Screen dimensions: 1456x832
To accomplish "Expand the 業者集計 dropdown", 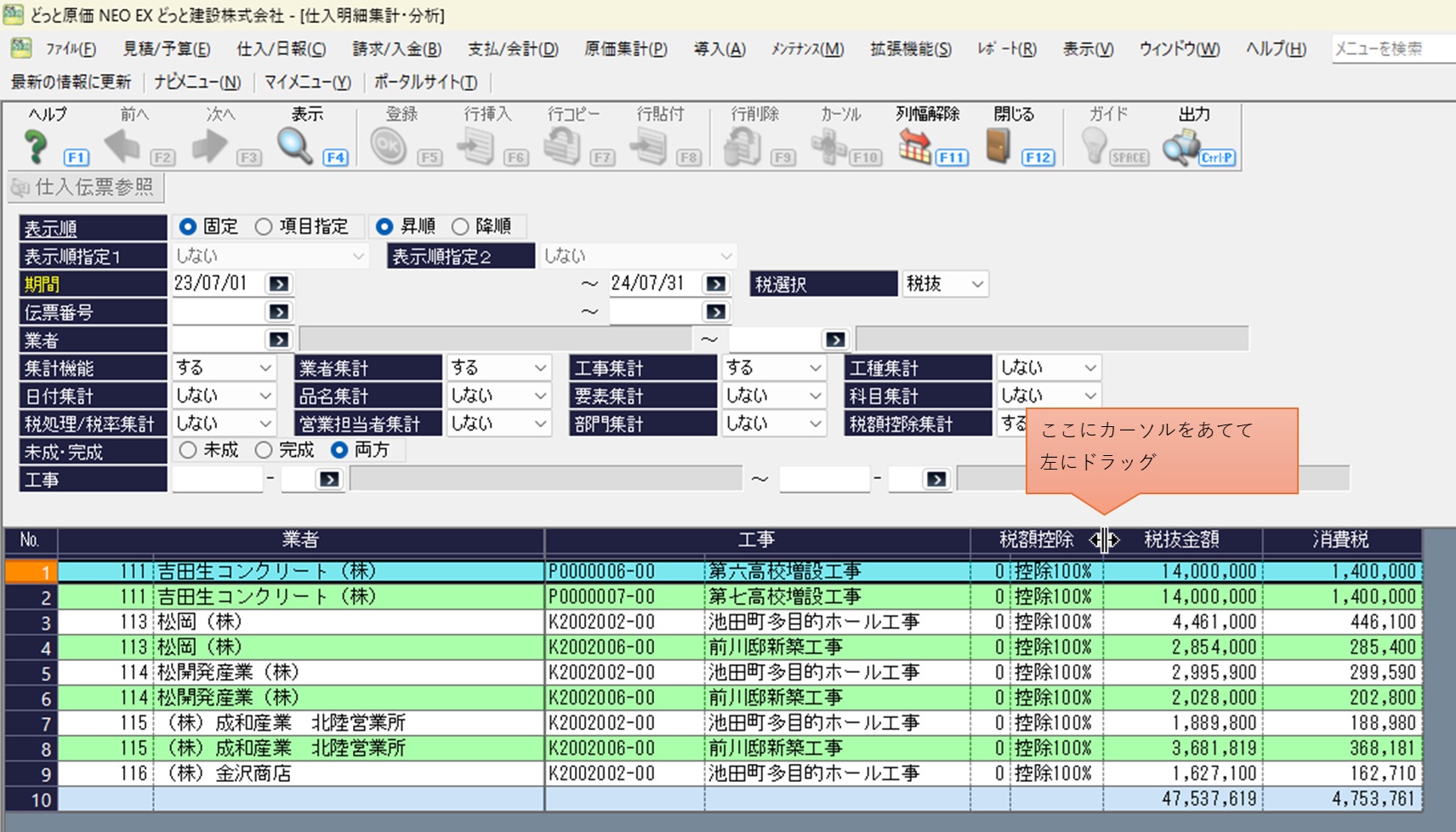I will click(498, 368).
